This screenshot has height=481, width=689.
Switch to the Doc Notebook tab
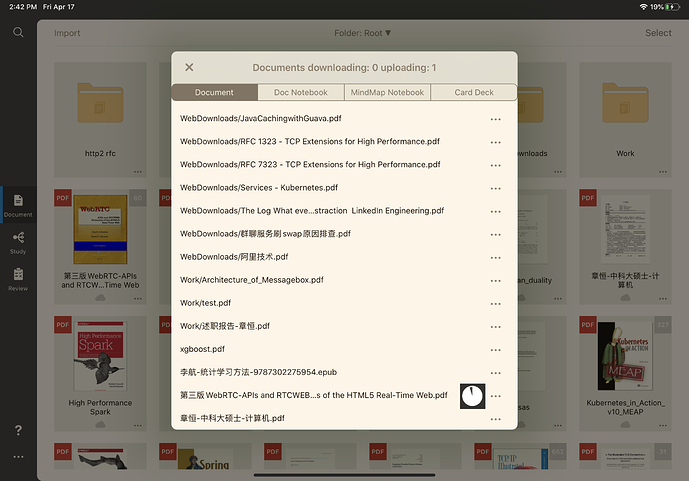(x=301, y=92)
